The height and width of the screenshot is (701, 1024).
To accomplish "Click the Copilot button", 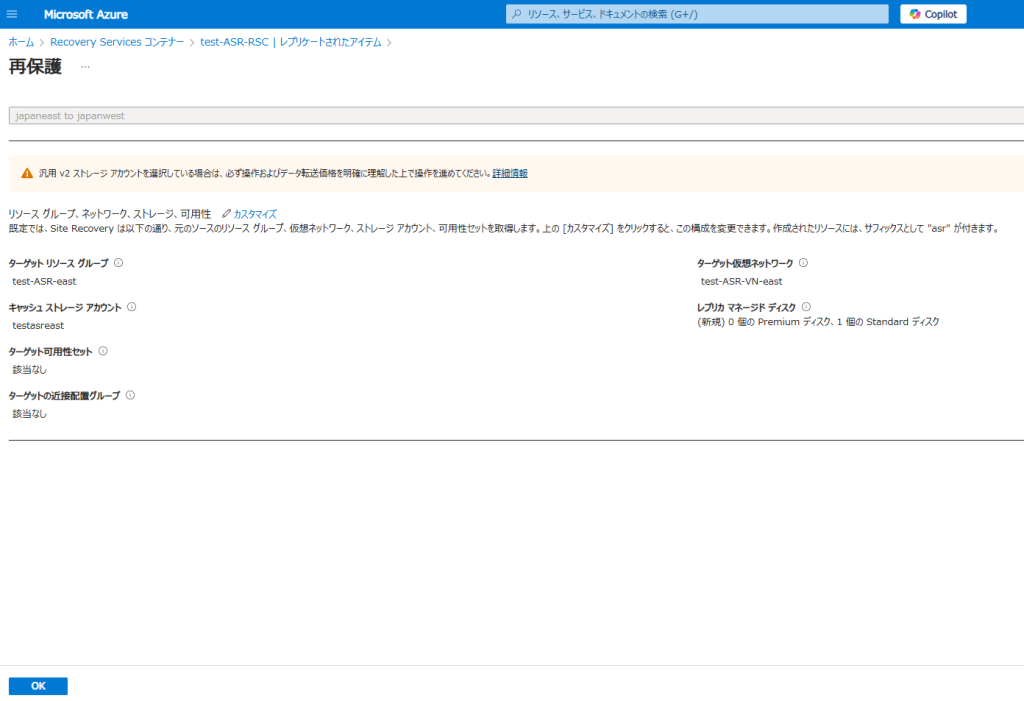I will point(933,14).
